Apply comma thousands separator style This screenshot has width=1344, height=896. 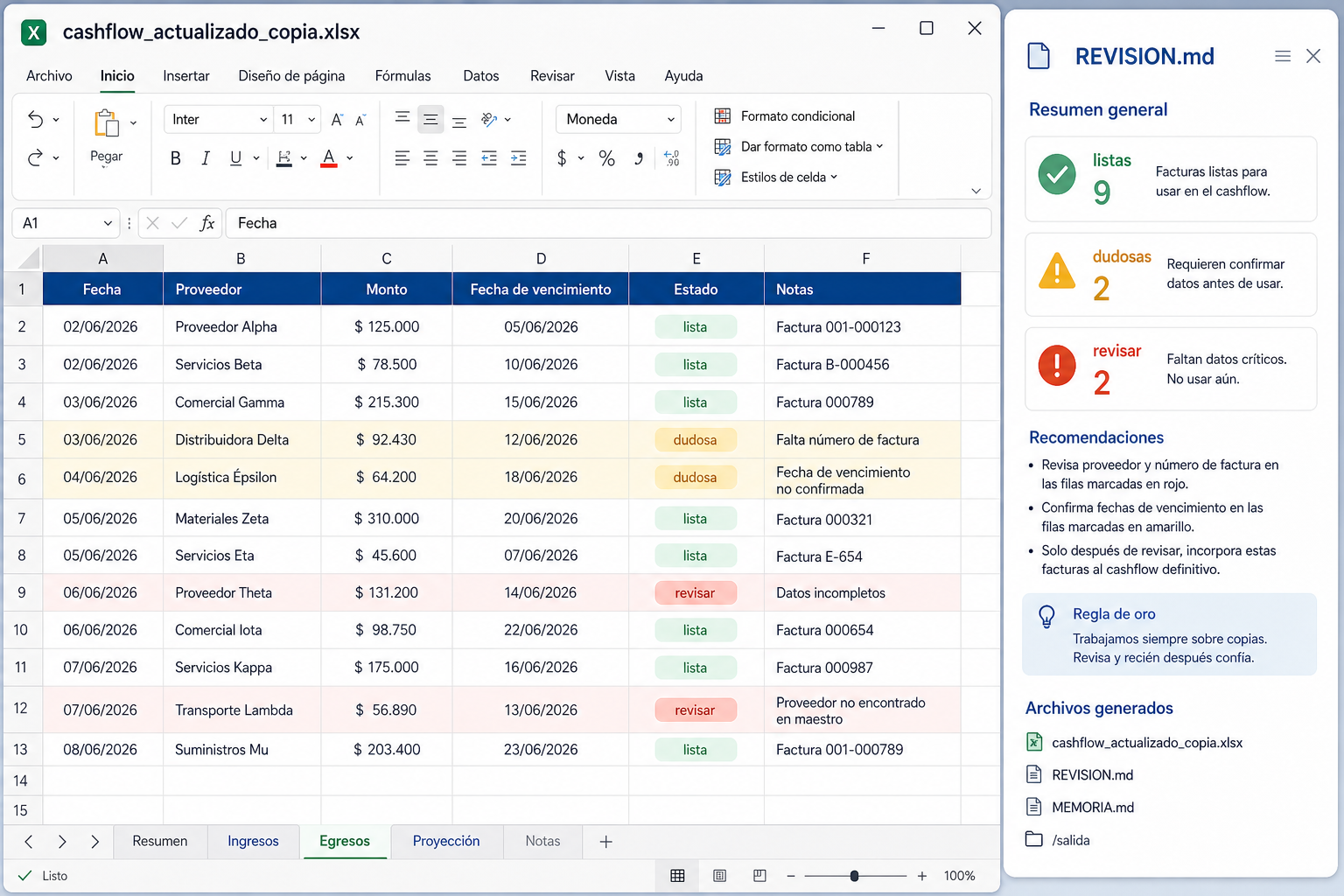(x=640, y=158)
